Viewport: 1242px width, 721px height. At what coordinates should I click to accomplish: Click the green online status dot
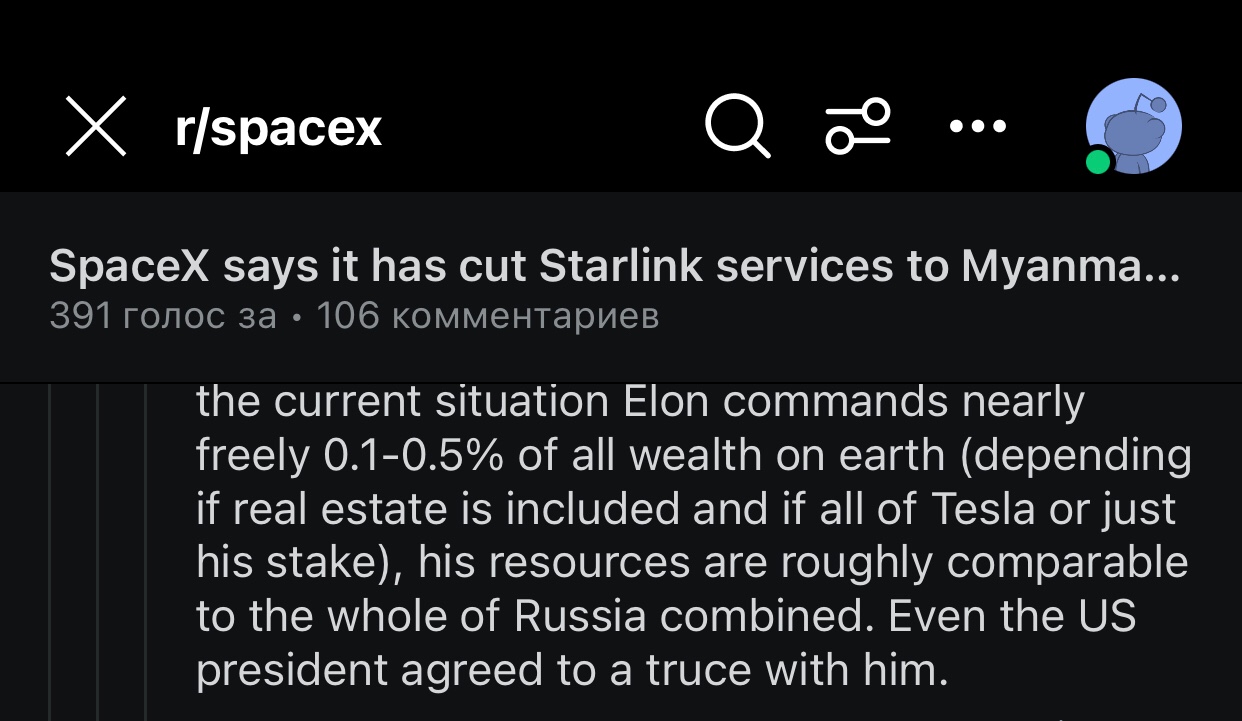pos(1098,161)
